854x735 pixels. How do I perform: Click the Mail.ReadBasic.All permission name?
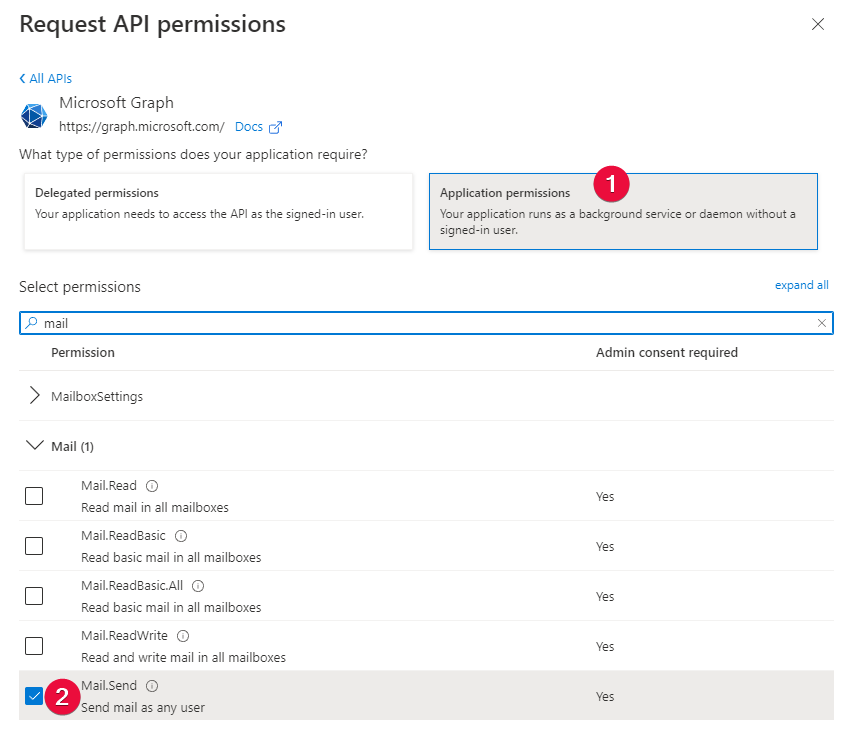tap(132, 586)
